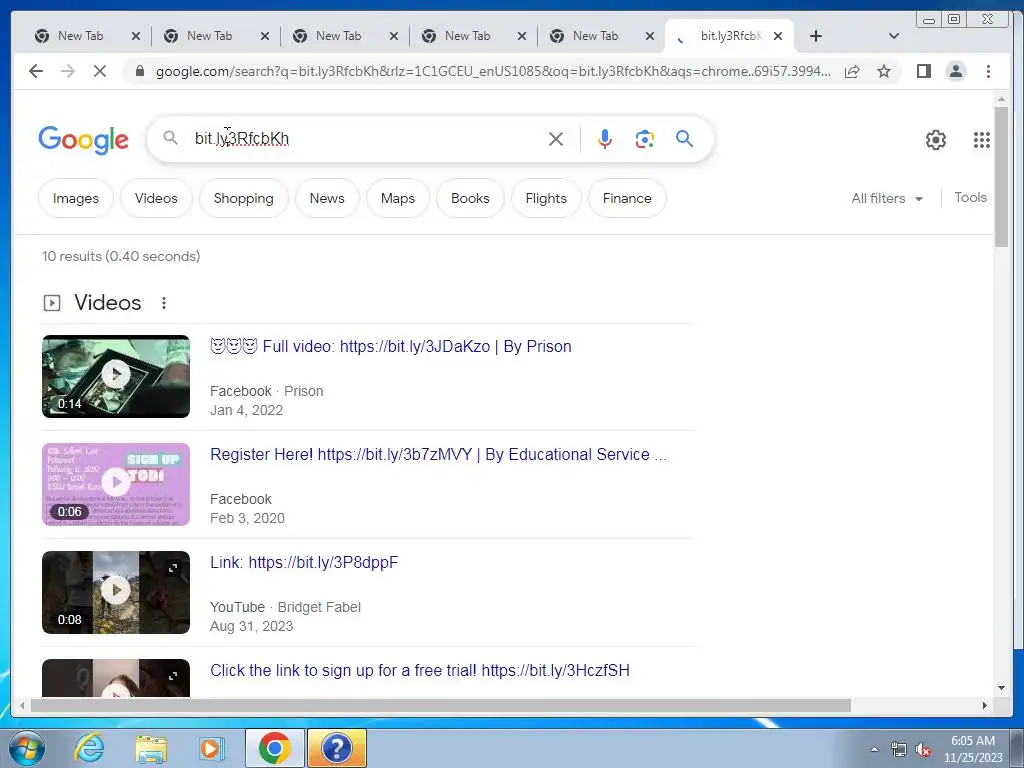This screenshot has width=1024, height=768.
Task: Switch to the third New Tab
Action: click(338, 36)
